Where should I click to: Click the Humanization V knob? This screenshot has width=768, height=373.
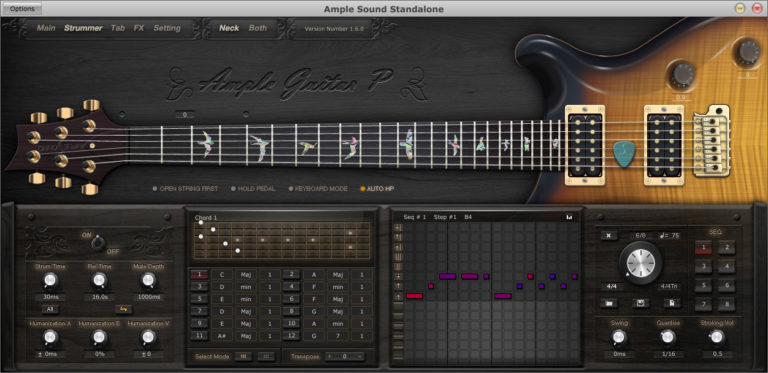[147, 337]
